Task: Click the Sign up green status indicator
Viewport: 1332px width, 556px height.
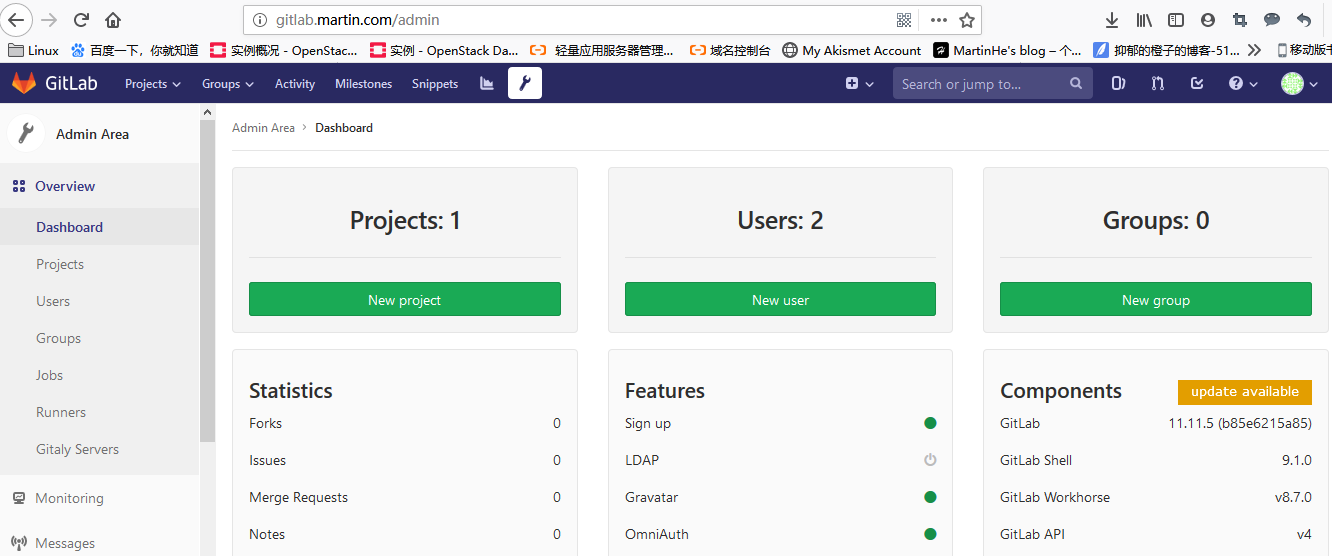Action: tap(930, 423)
